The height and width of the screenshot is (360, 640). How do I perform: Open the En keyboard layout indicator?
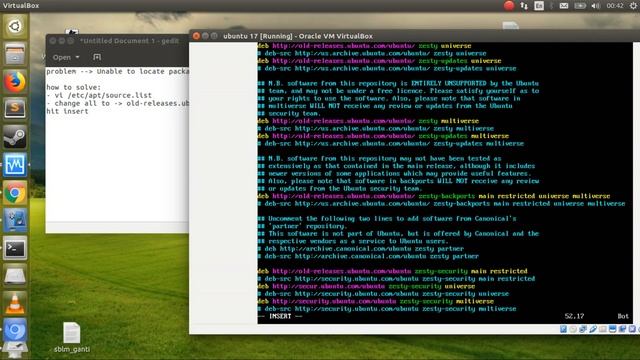539,6
